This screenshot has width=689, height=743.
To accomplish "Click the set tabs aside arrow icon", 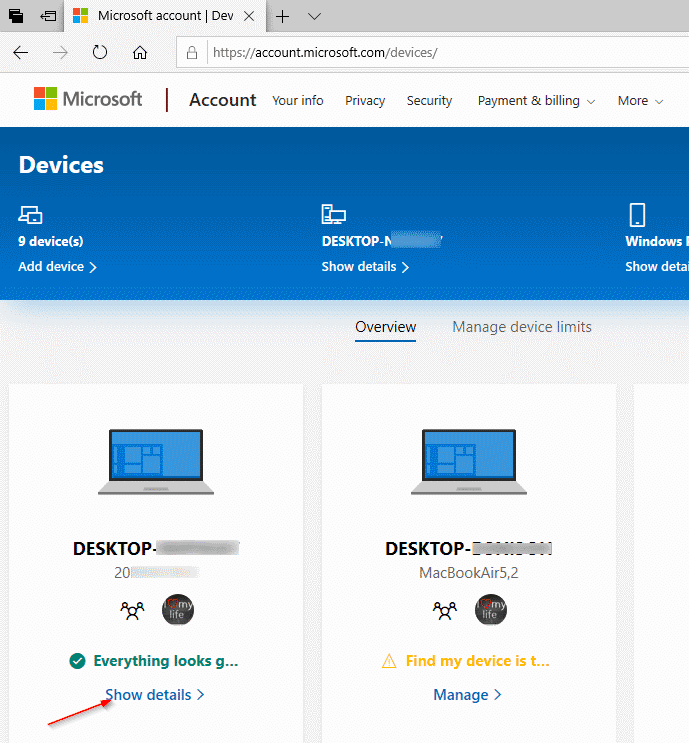I will pyautogui.click(x=48, y=17).
